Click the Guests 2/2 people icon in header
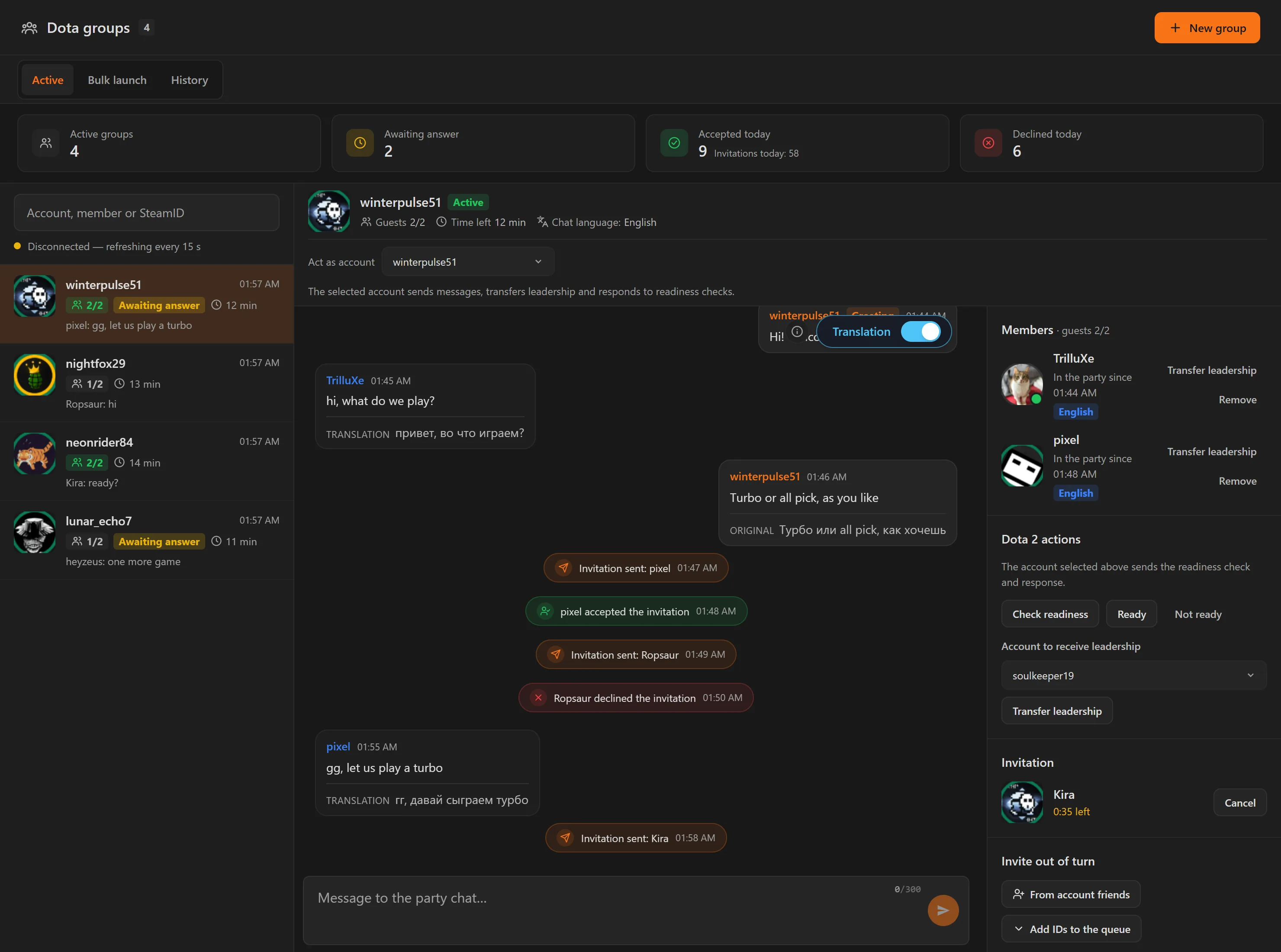 [x=366, y=222]
